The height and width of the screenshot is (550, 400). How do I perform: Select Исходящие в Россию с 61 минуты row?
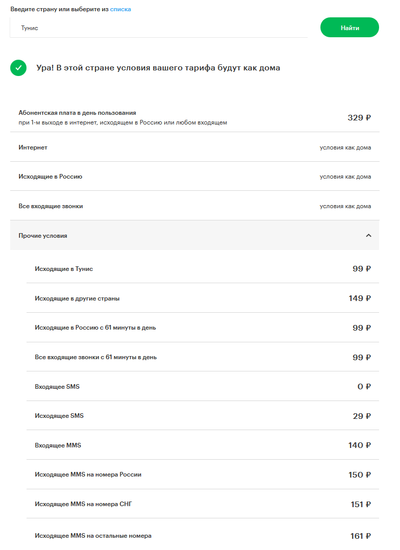coord(203,328)
